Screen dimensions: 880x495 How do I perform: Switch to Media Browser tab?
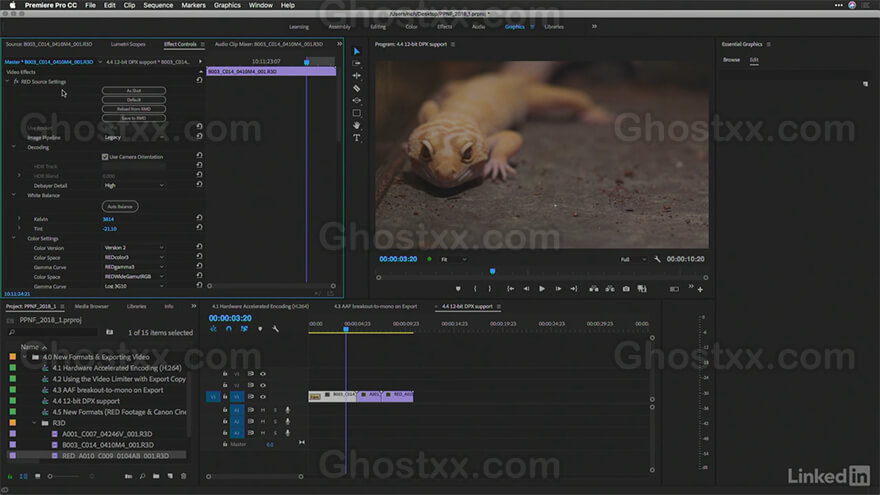click(91, 306)
